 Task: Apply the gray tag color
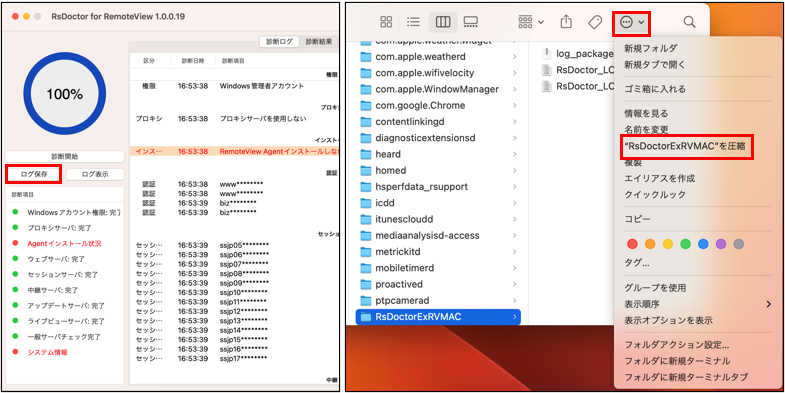point(738,244)
